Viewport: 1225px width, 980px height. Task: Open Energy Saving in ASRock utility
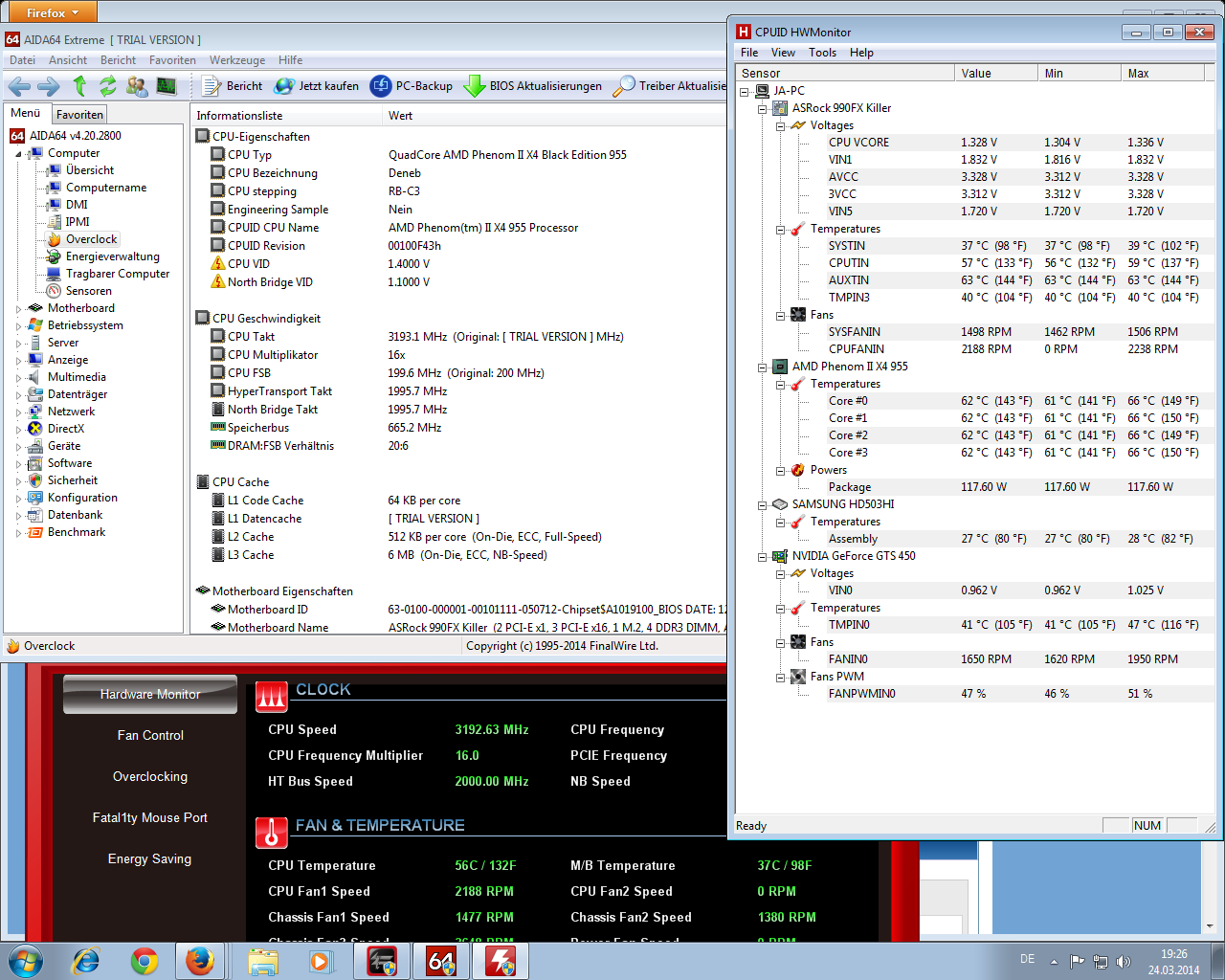click(150, 859)
